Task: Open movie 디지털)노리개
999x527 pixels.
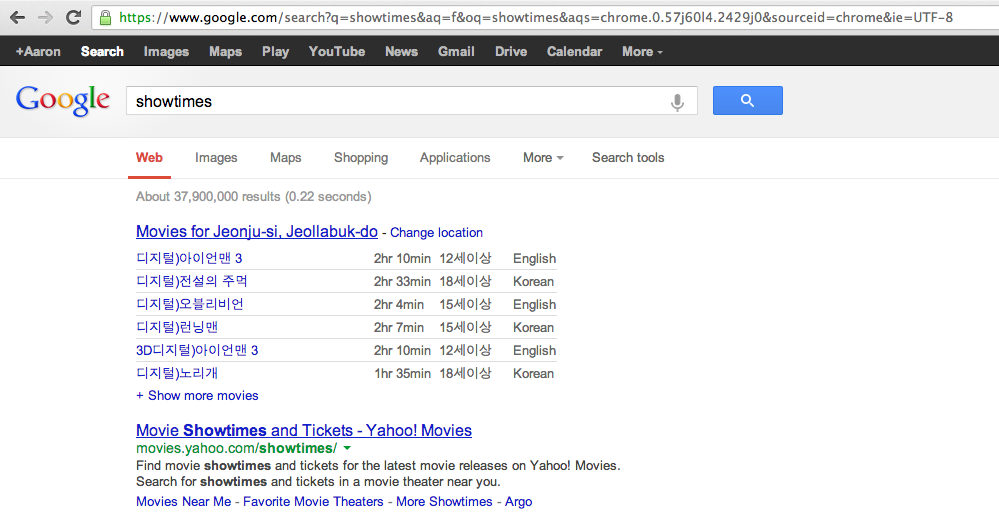Action: [177, 373]
